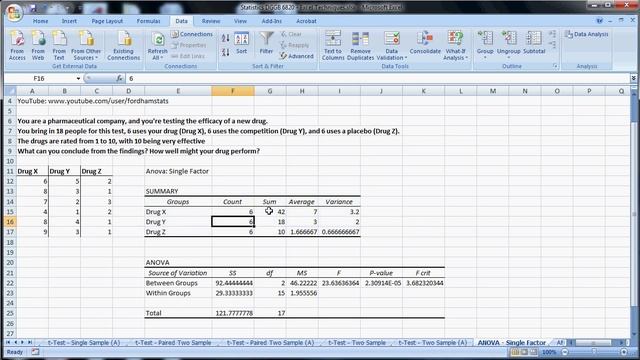
Task: Switch to the Review tab
Action: 211,21
